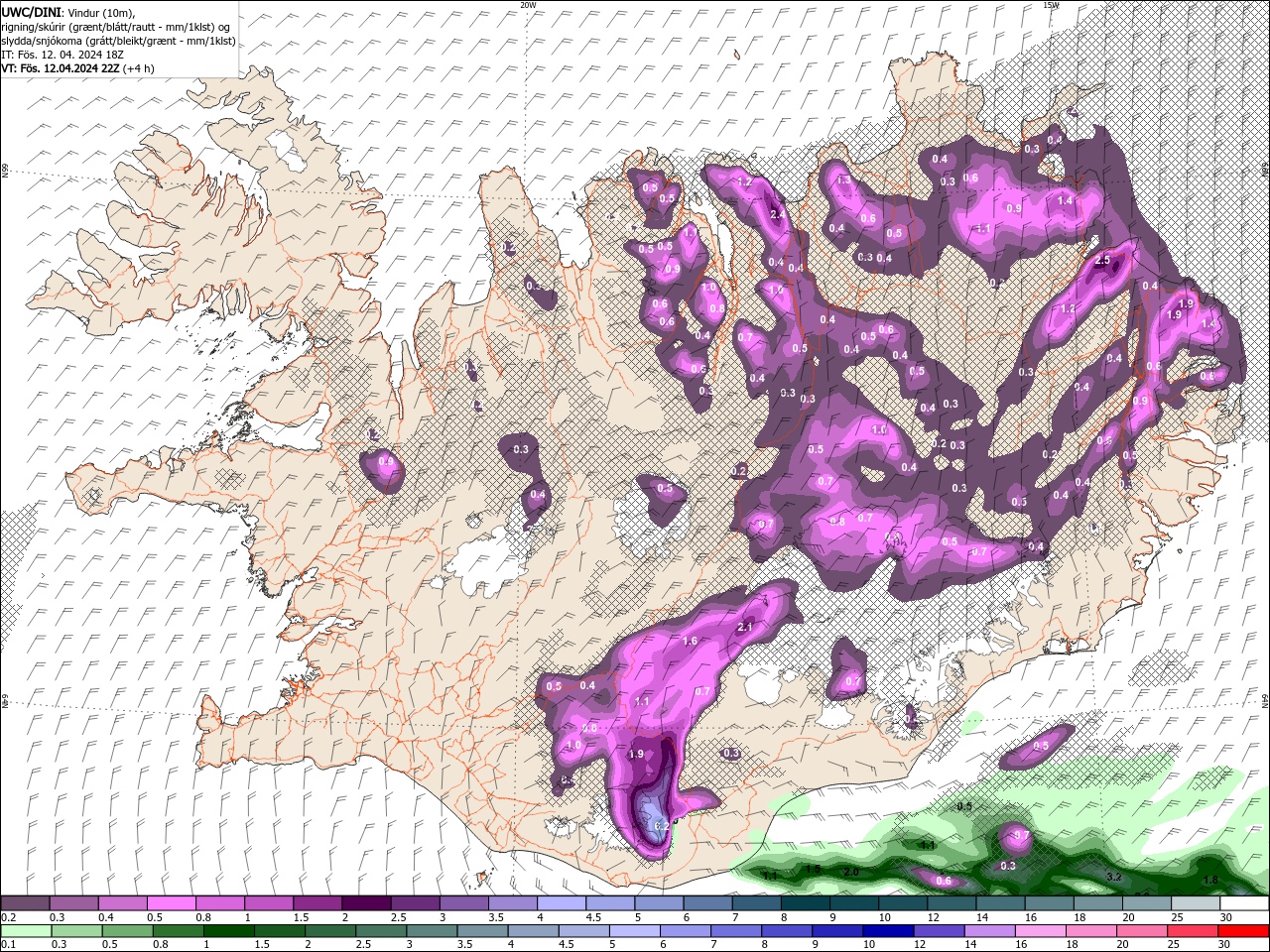Viewport: 1270px width, 952px height.
Task: Select the navy blue 10 rain legend swatch
Action: click(887, 931)
